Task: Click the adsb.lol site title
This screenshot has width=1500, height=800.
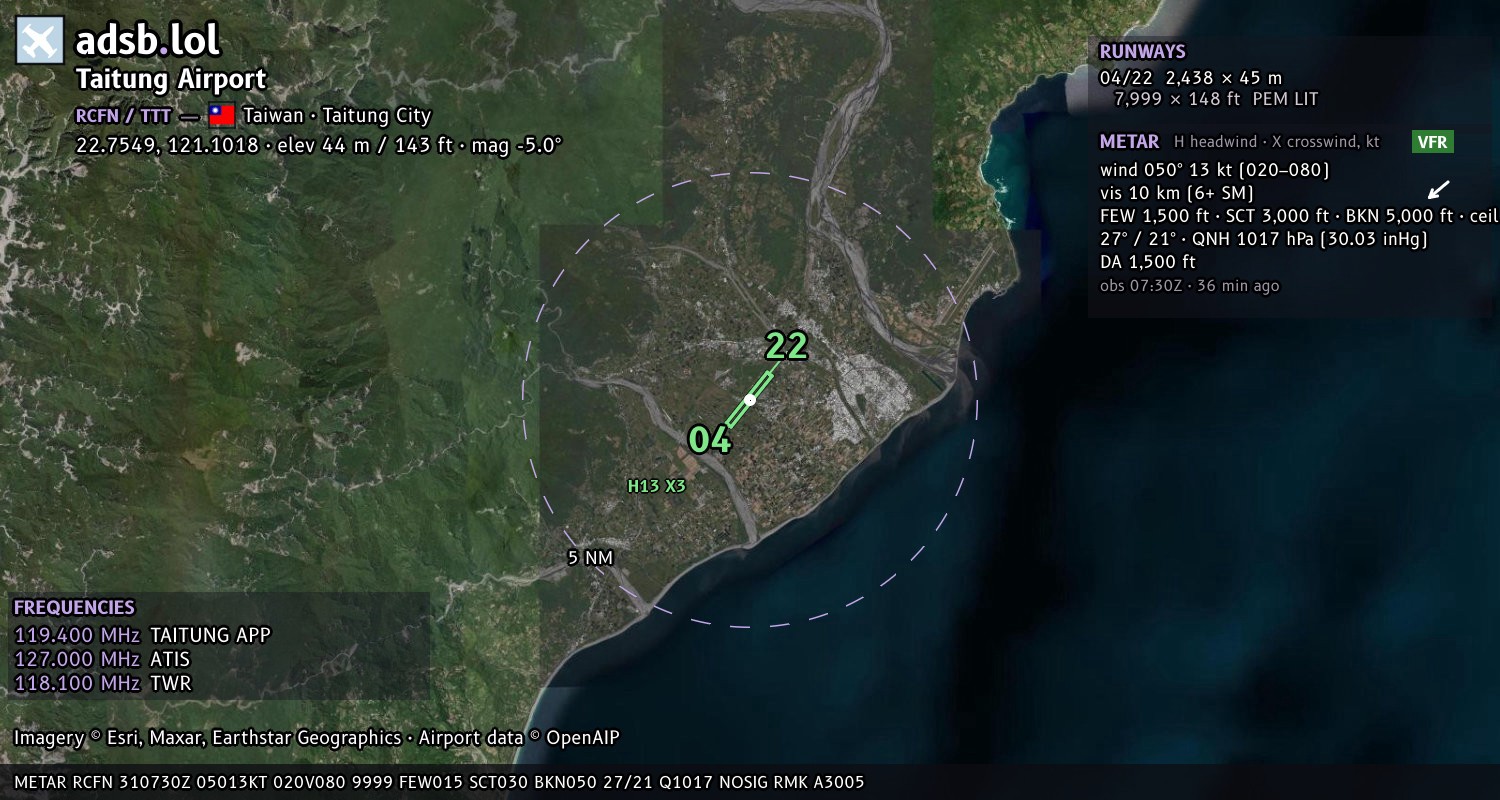Action: coord(148,41)
